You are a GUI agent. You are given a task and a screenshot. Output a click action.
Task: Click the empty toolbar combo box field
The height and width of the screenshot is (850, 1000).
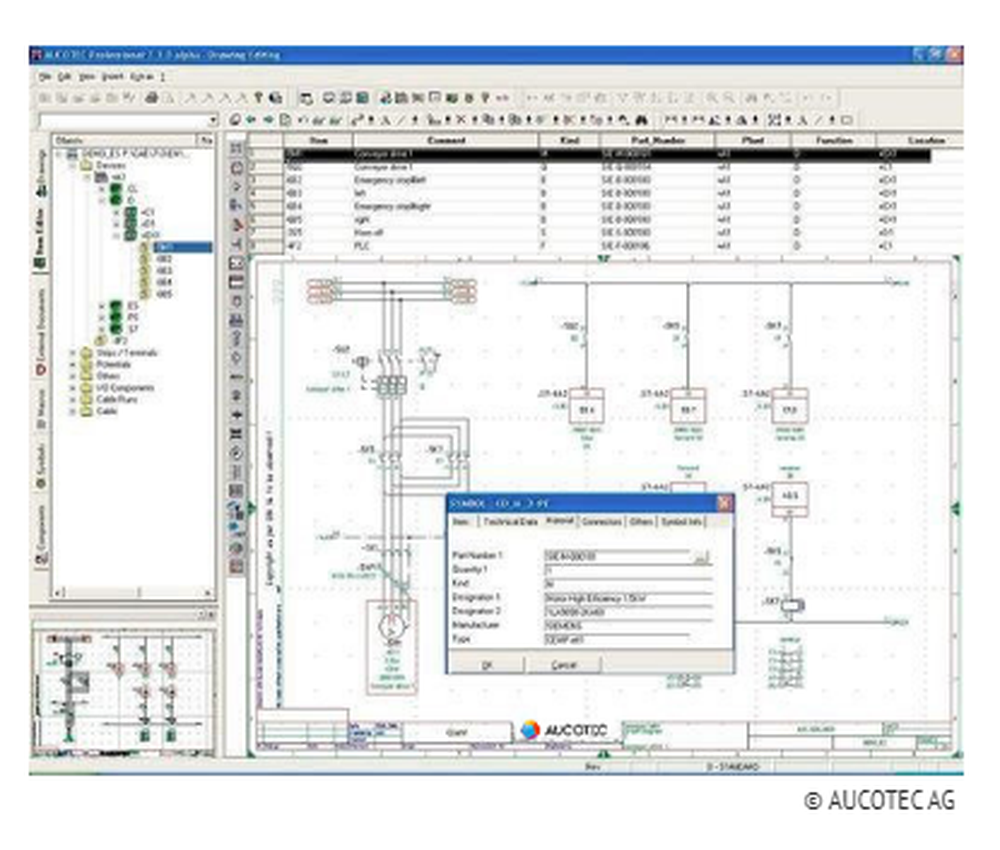123,120
